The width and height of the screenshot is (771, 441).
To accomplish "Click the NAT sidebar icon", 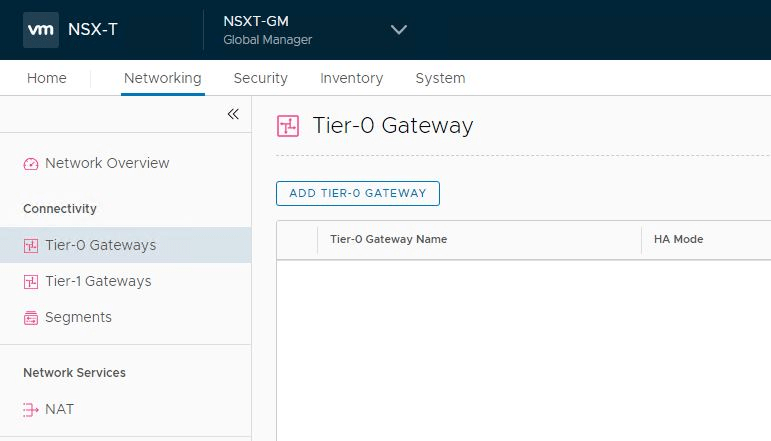I will click(x=30, y=410).
